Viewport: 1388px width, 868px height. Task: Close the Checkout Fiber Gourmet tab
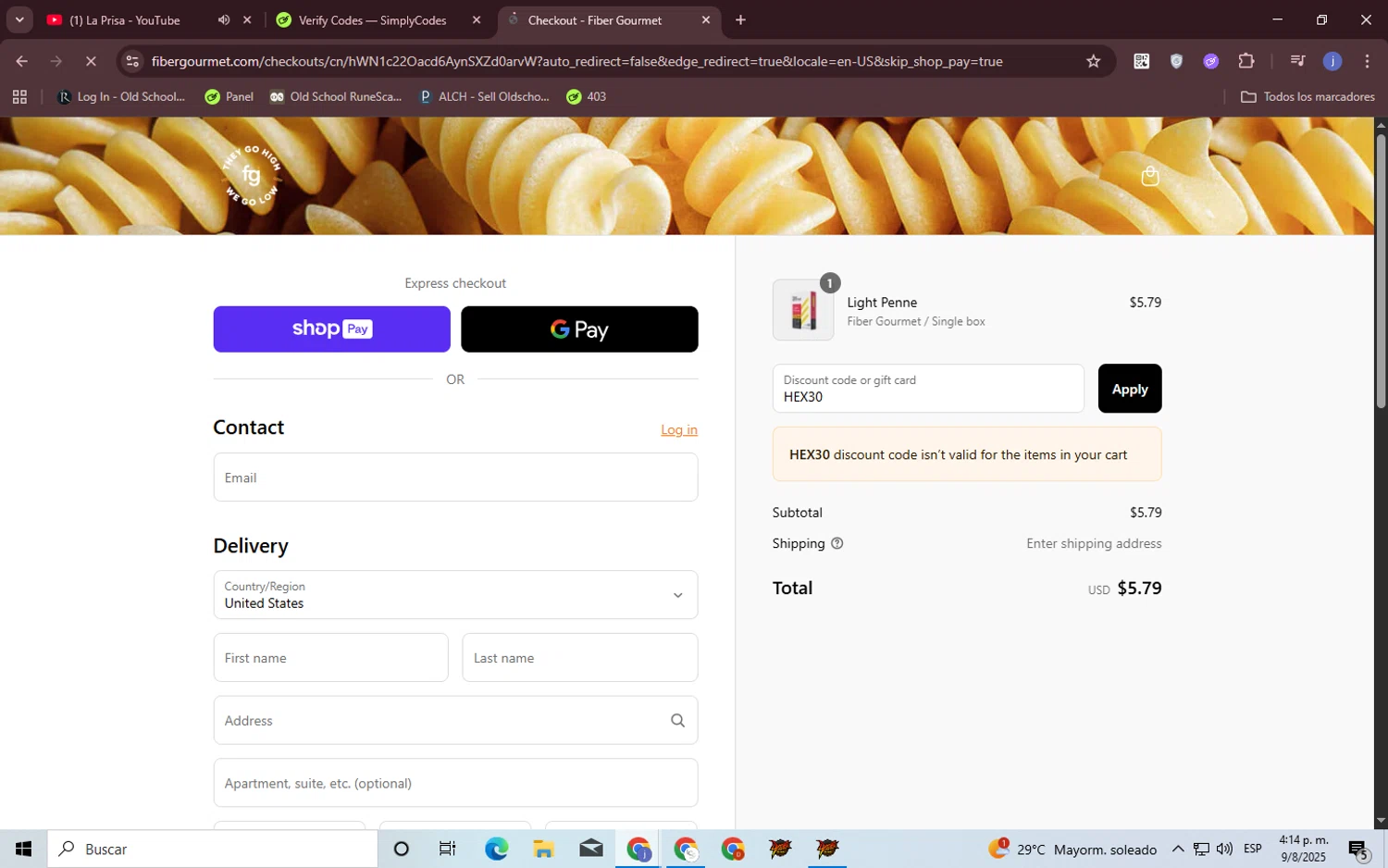point(706,19)
